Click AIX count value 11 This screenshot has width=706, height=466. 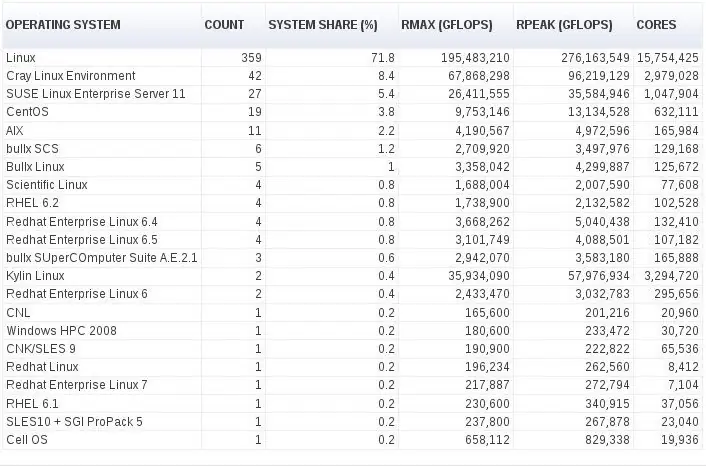(x=255, y=131)
